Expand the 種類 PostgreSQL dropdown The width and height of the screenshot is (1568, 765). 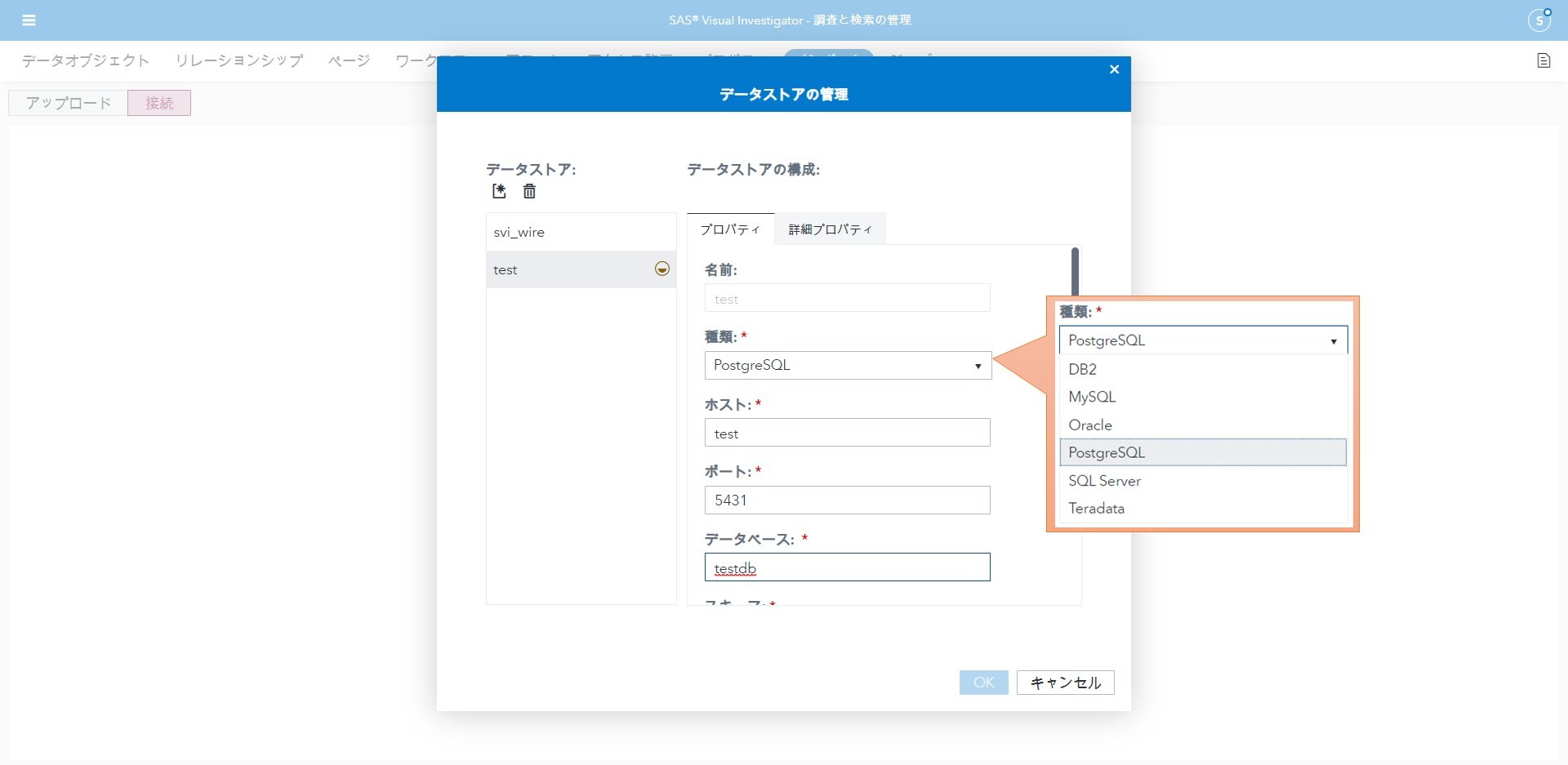point(848,365)
